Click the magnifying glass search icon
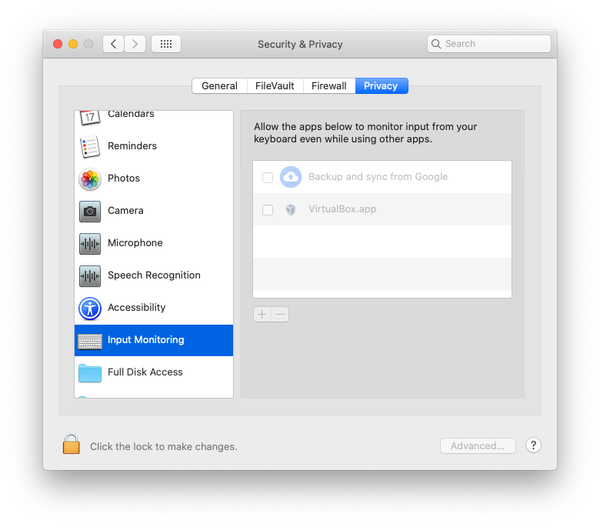The height and width of the screenshot is (527, 600). click(436, 44)
